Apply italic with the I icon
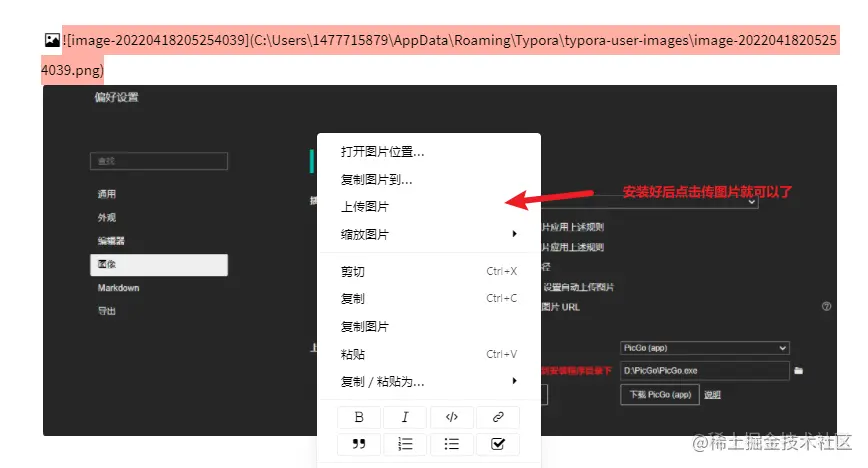Viewport: 868px width, 468px height. tap(405, 417)
